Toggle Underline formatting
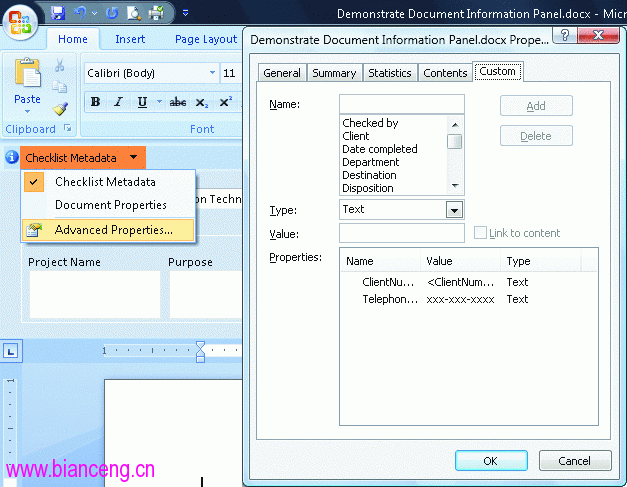 click(142, 102)
